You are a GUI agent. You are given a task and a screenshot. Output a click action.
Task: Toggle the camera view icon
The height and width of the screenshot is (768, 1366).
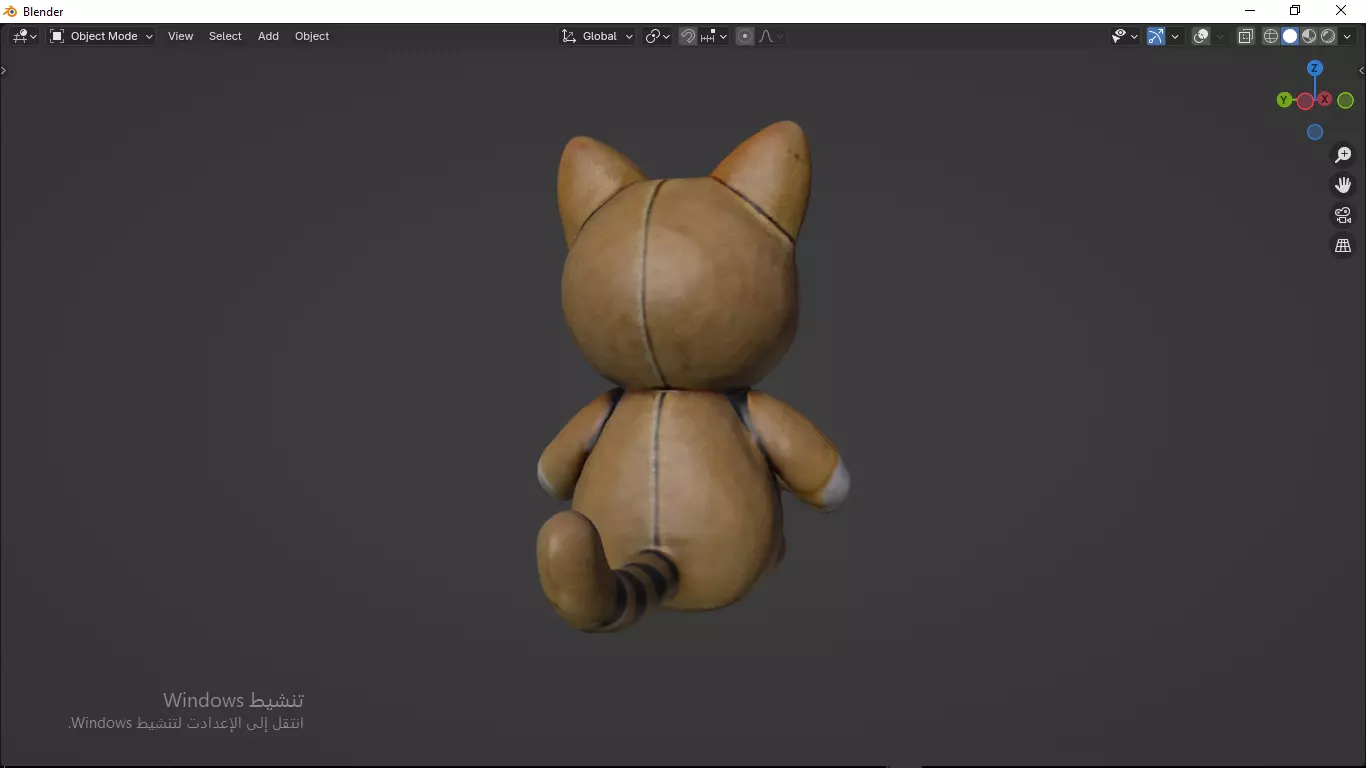1343,215
